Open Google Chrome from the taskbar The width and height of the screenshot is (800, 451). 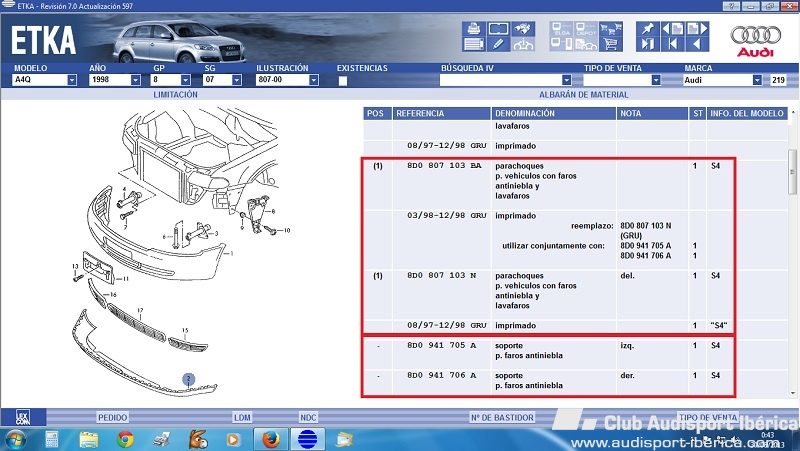tap(125, 439)
